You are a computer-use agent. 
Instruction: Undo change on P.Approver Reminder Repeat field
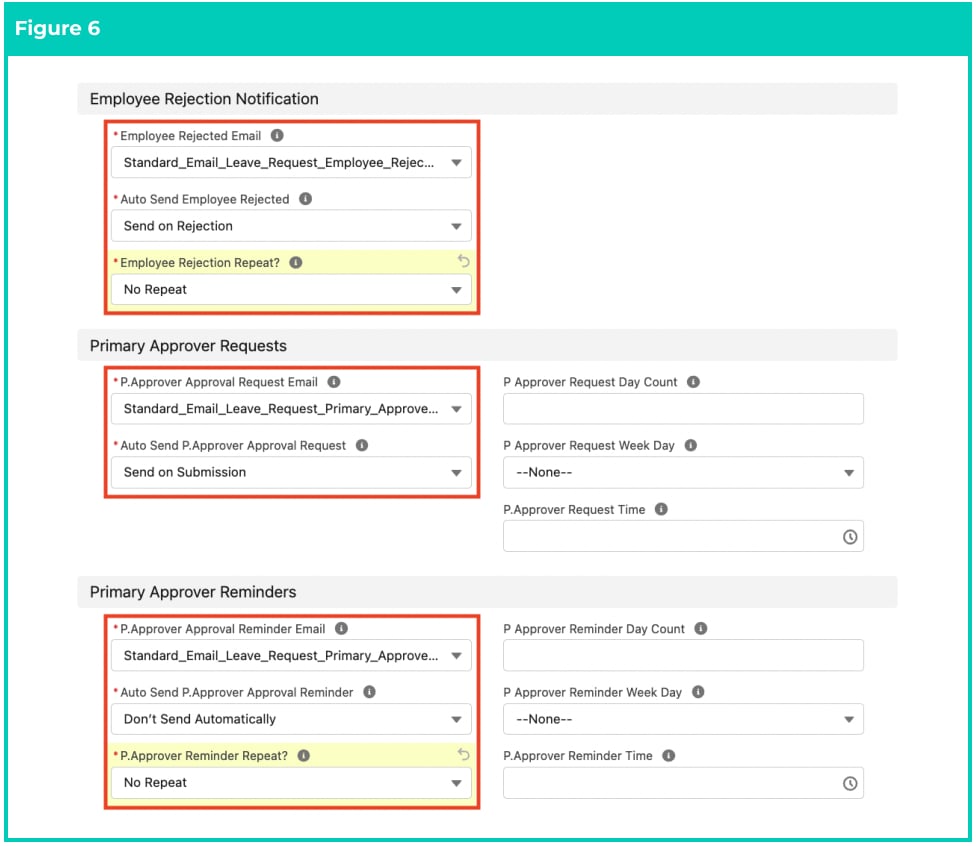(x=464, y=754)
